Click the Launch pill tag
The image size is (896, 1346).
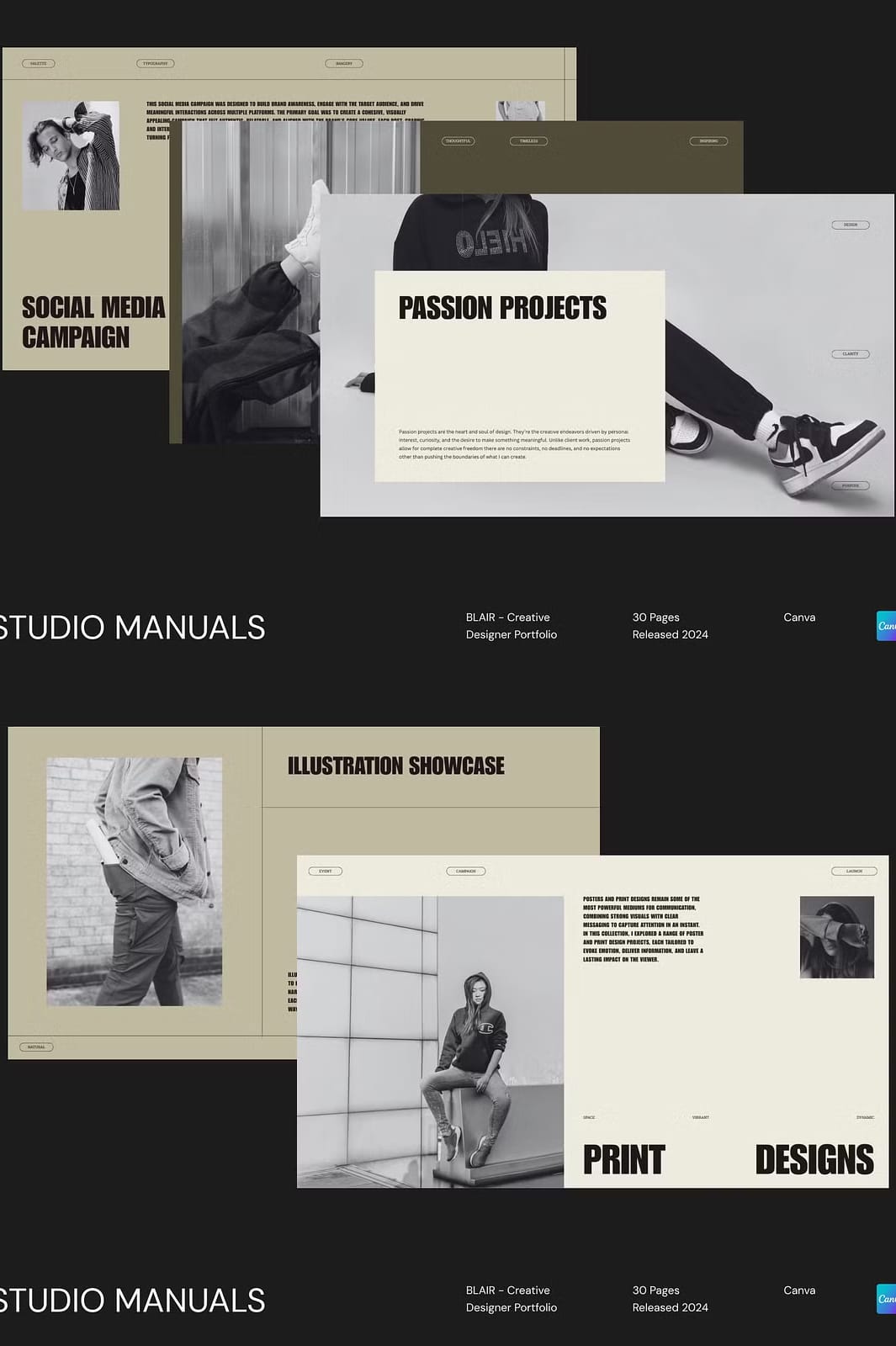(854, 872)
